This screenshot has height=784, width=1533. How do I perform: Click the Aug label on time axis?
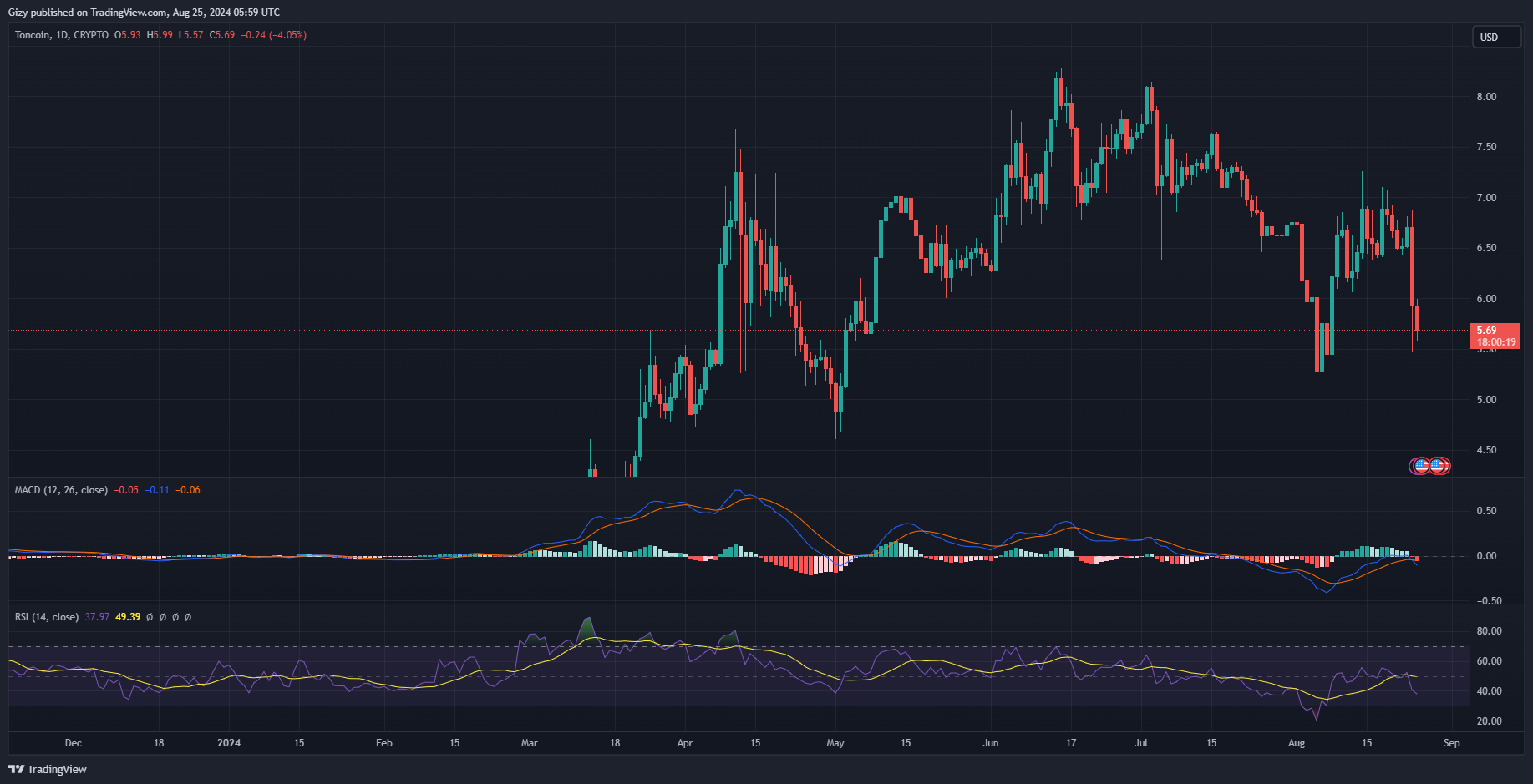coord(1297,743)
